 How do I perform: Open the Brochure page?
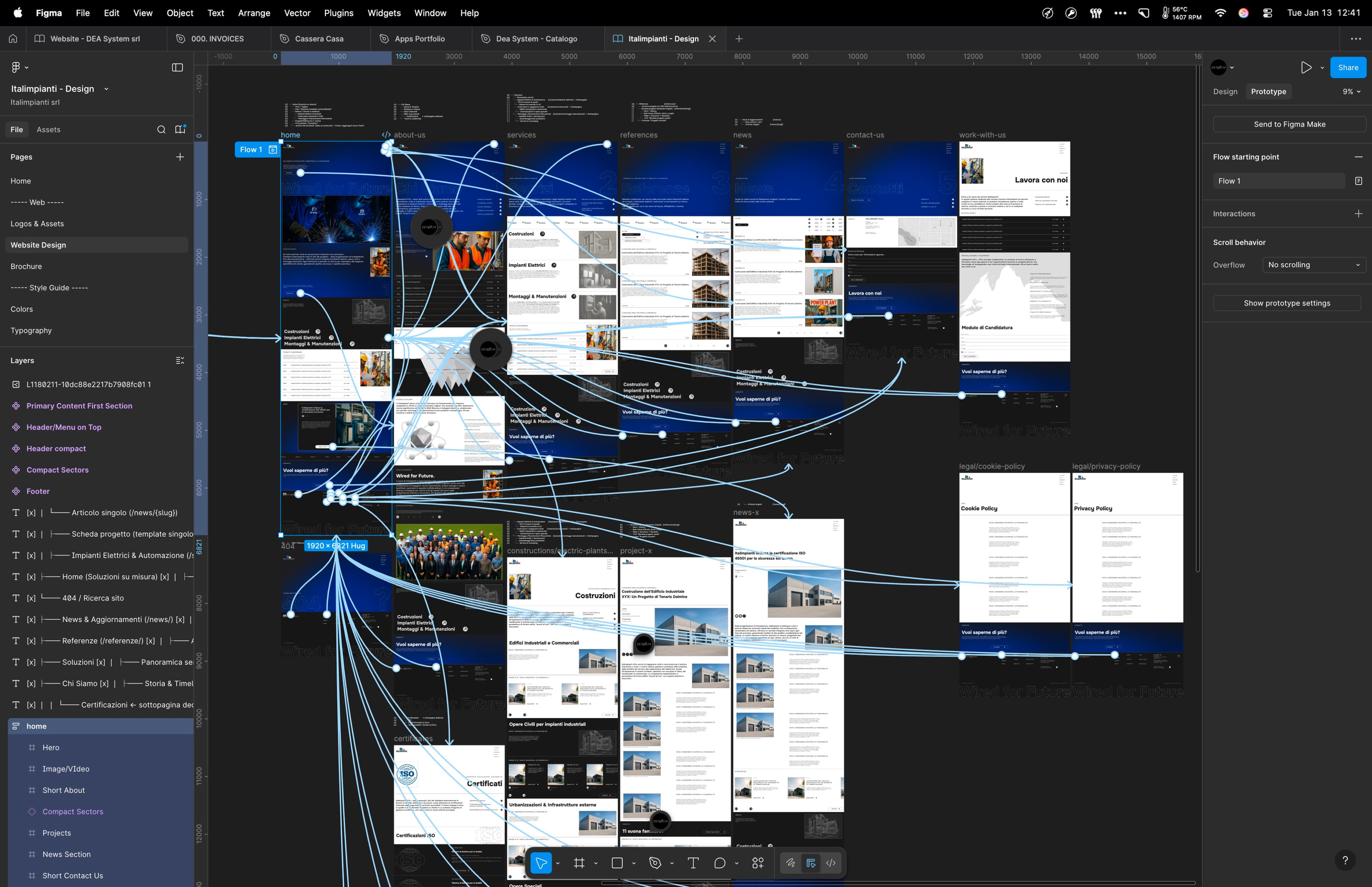97,266
